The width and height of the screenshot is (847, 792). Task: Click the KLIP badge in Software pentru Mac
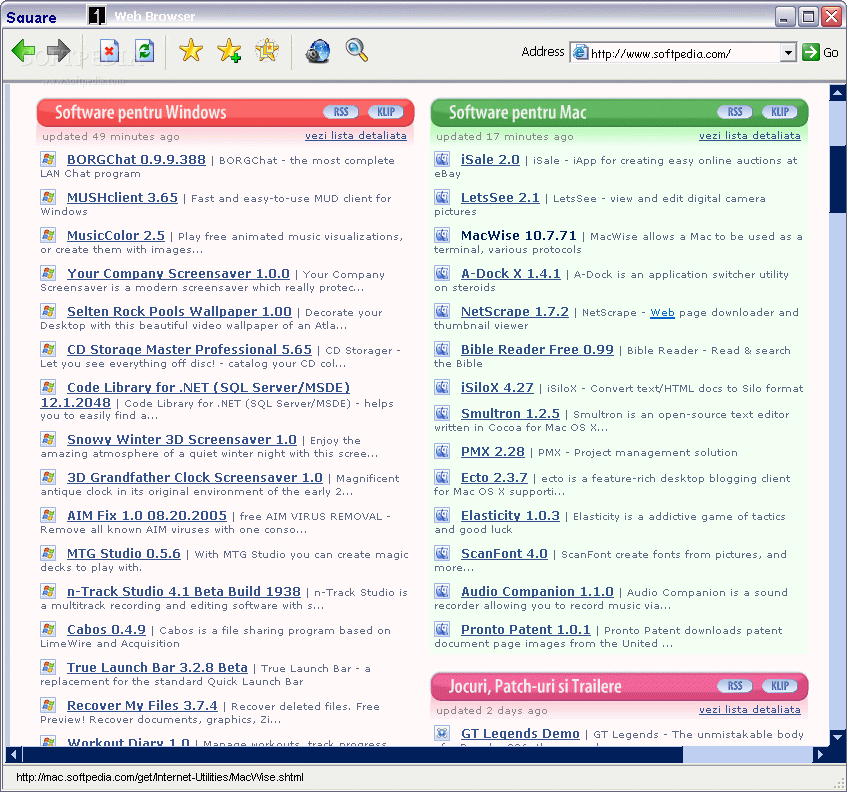(x=779, y=112)
